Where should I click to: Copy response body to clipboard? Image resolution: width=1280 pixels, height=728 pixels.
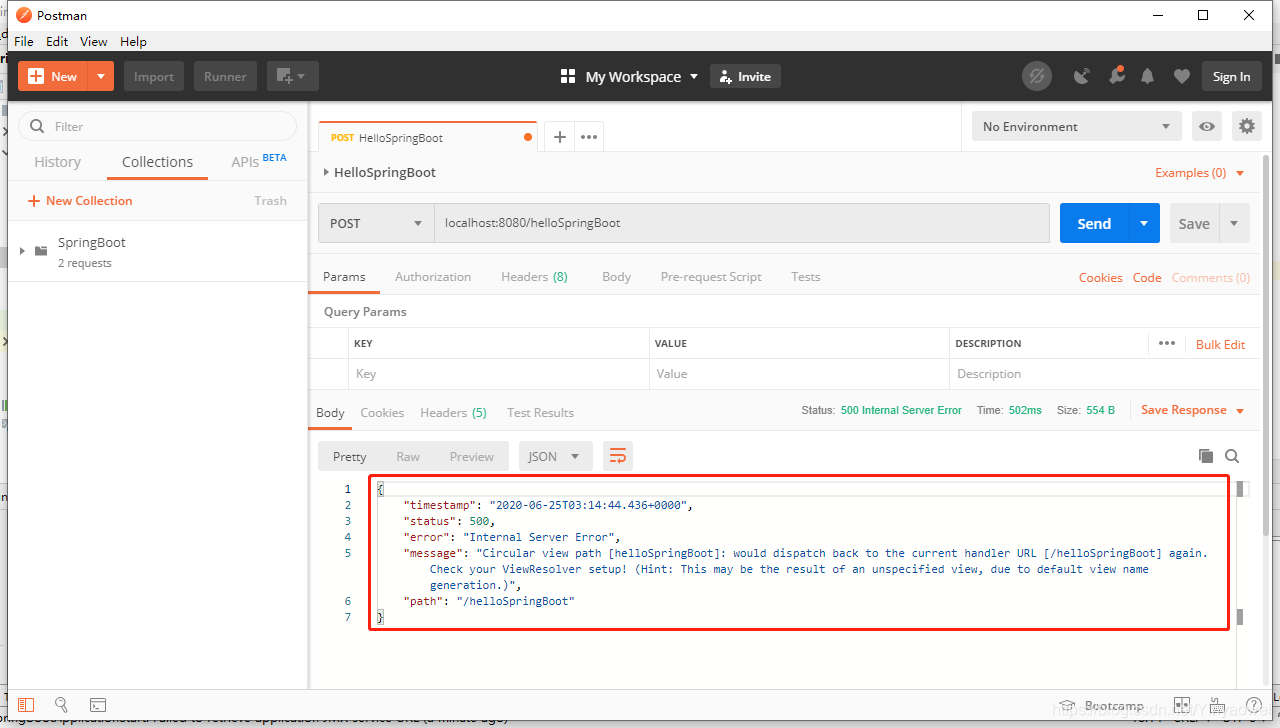click(x=1206, y=456)
